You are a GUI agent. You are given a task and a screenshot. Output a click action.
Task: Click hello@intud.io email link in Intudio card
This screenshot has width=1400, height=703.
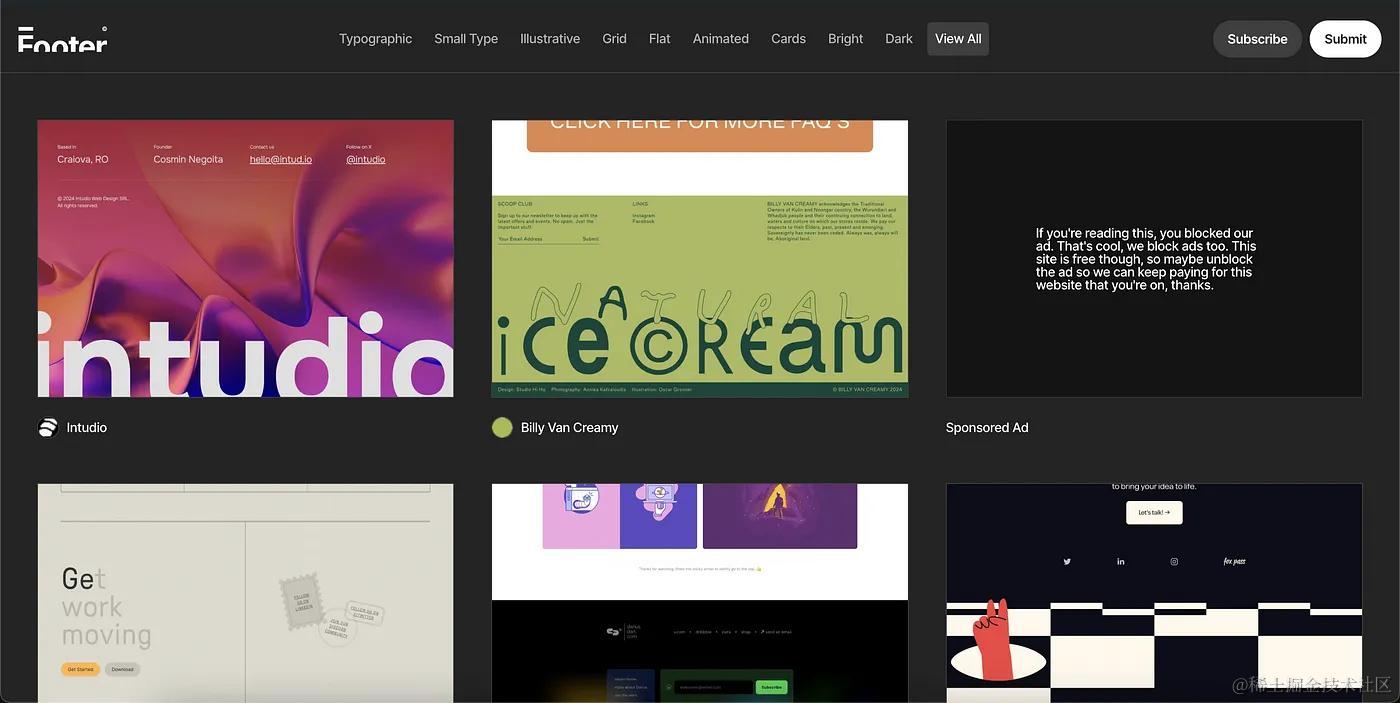pyautogui.click(x=281, y=159)
